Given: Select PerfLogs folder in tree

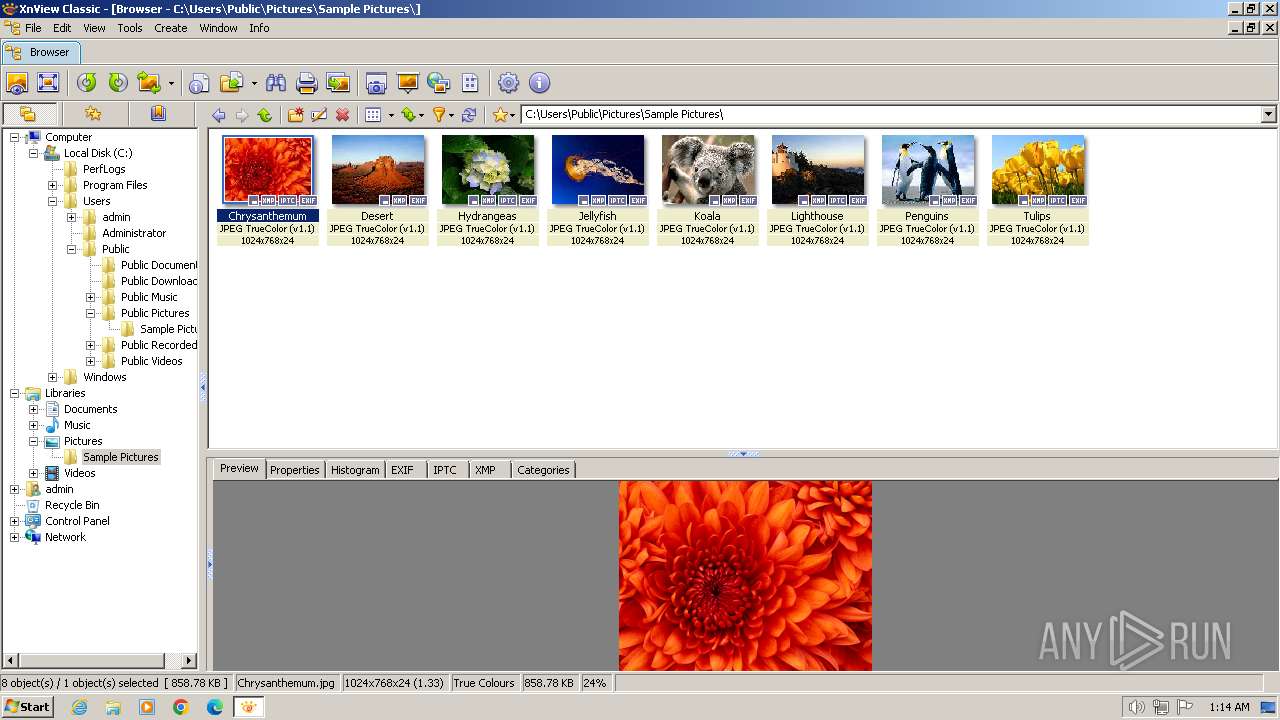Looking at the screenshot, I should [104, 169].
